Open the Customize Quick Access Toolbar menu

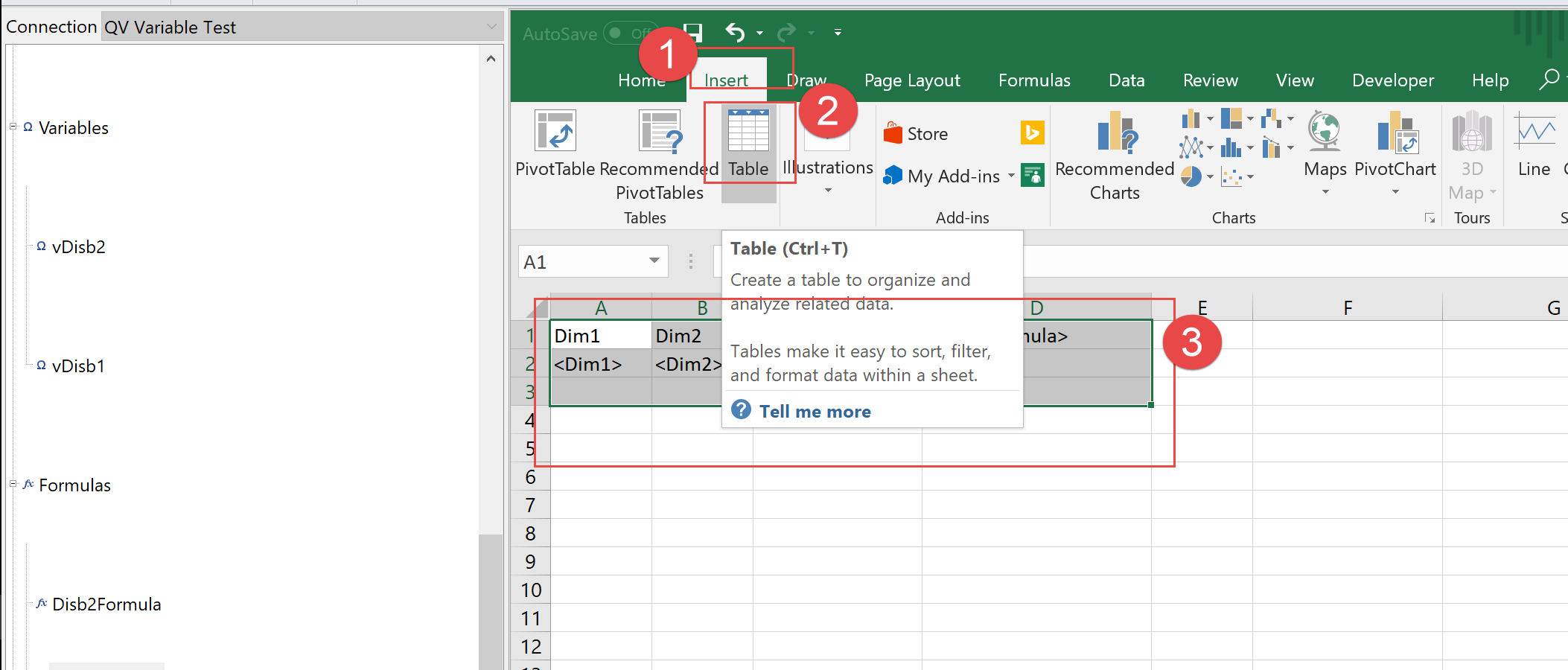838,33
